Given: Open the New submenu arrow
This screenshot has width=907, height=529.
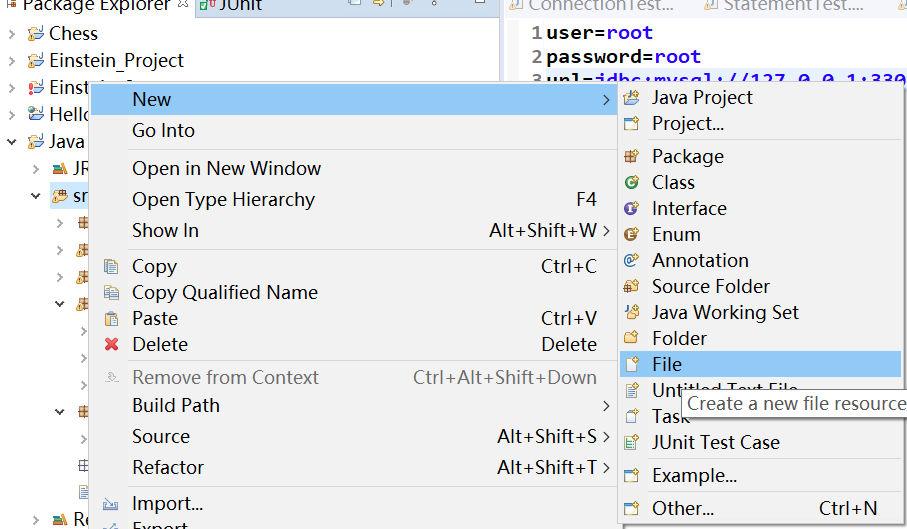Looking at the screenshot, I should [x=606, y=100].
